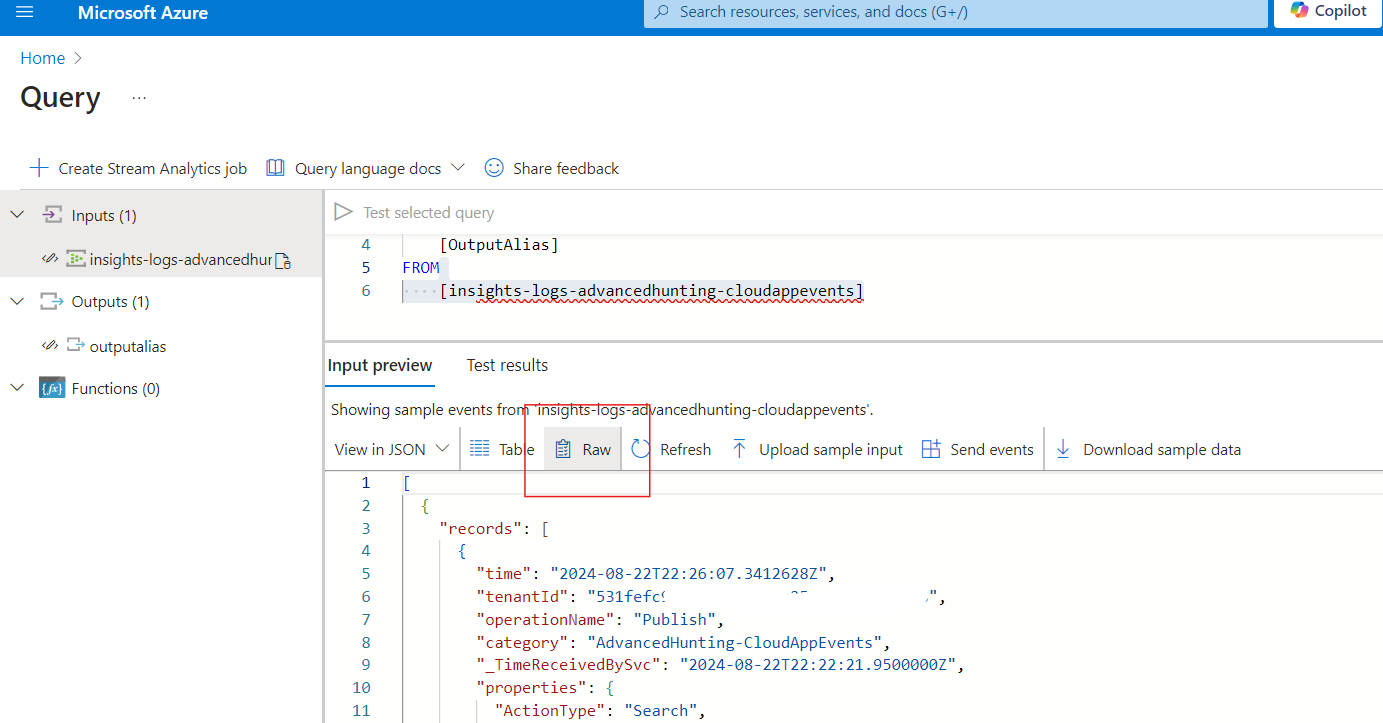Viewport: 1383px width, 723px height.
Task: Click the event hub icon beside insights-logs input
Action: pyautogui.click(x=76, y=259)
